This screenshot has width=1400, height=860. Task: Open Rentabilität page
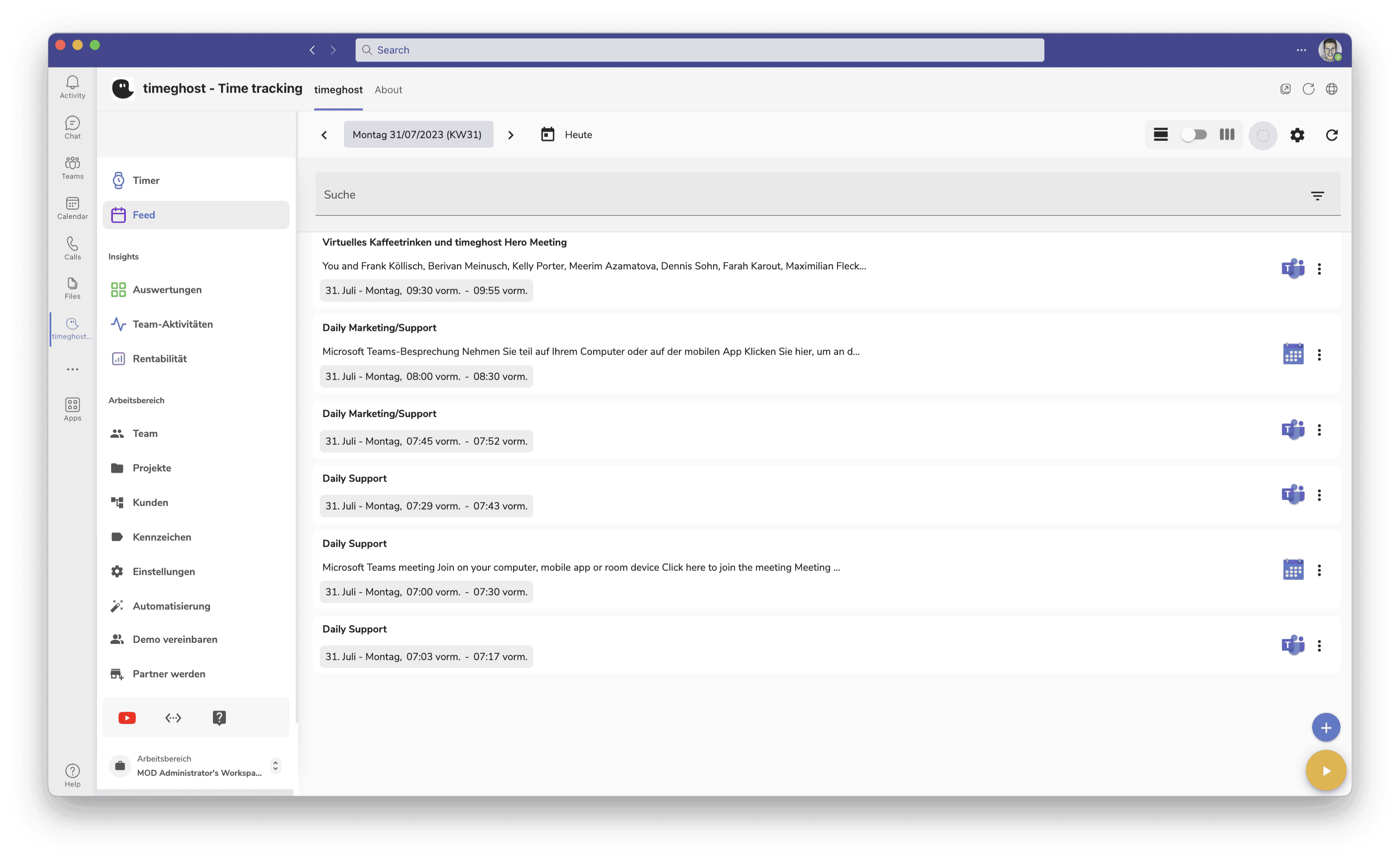point(196,359)
